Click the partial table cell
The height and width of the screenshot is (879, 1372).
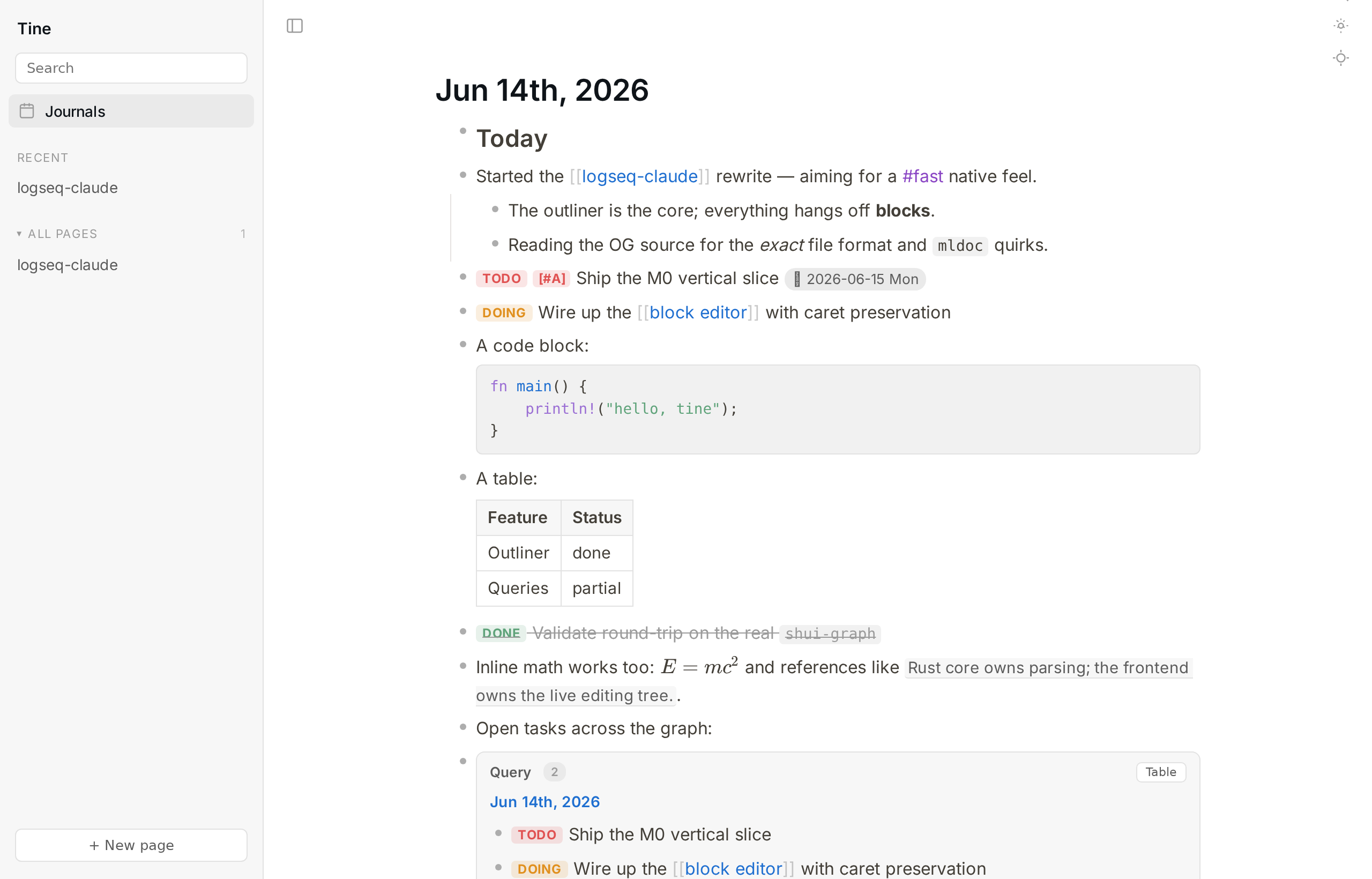click(597, 589)
